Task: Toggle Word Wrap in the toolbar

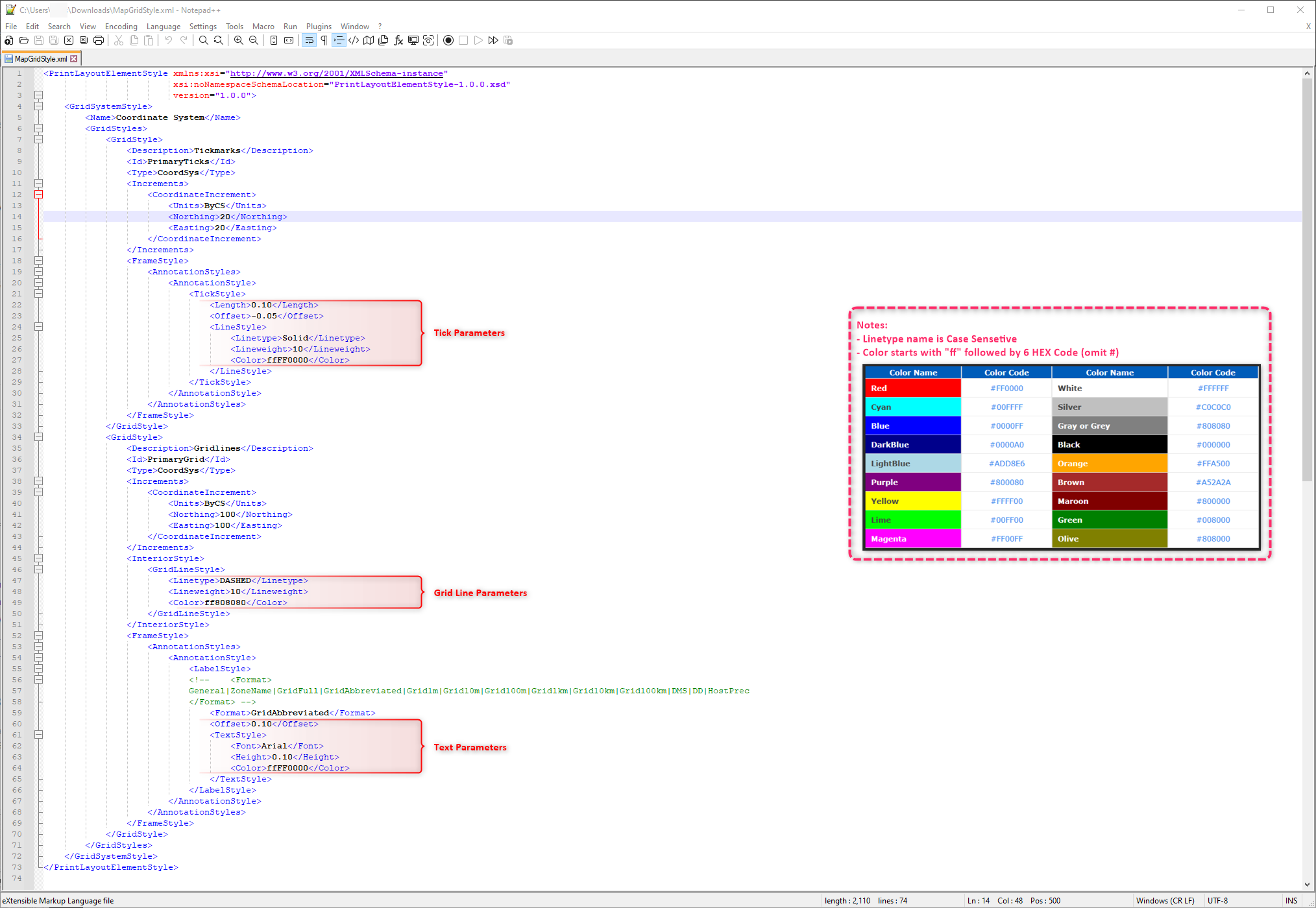Action: point(309,40)
